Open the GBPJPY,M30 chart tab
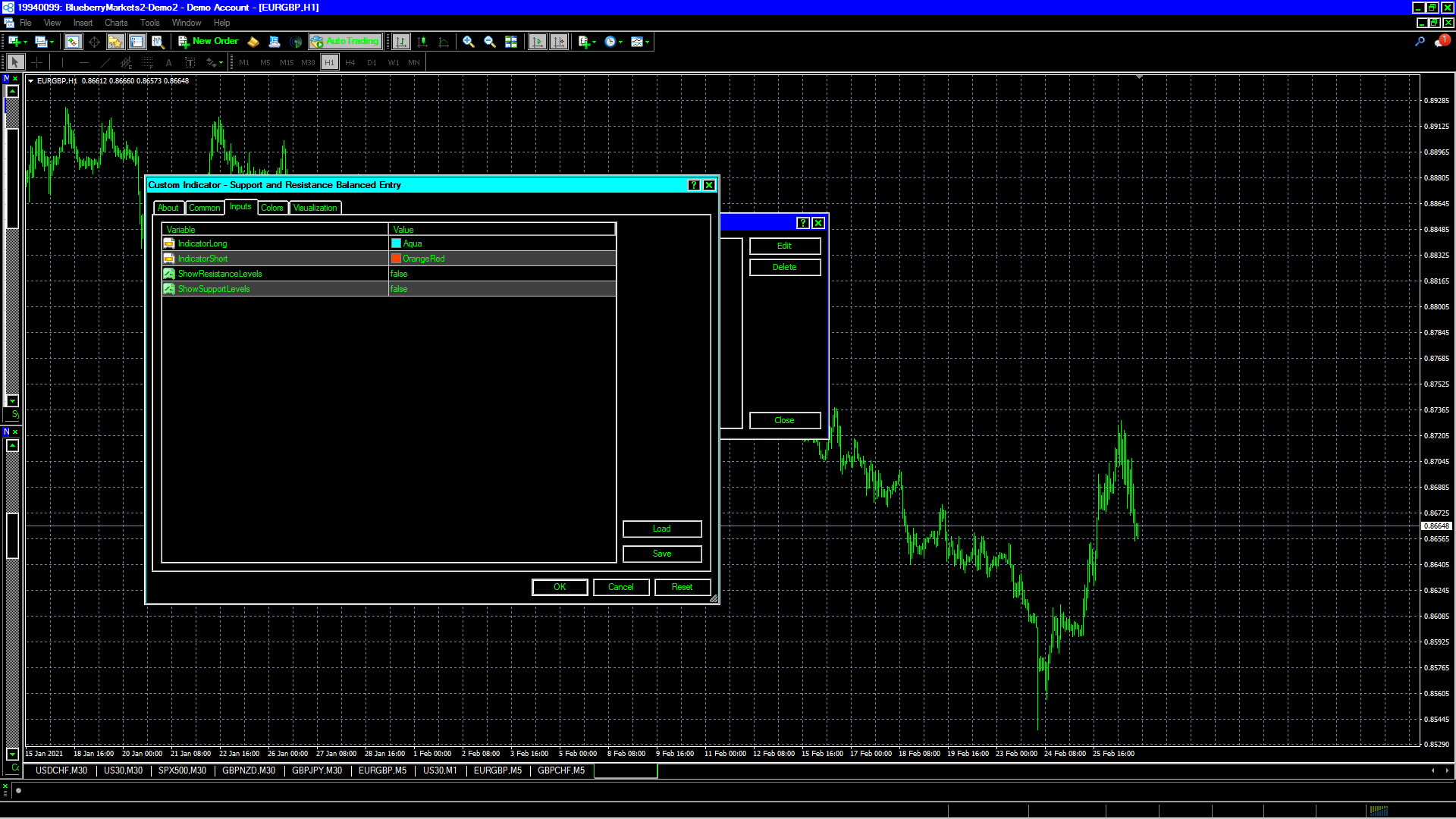The width and height of the screenshot is (1456, 819). pos(317,770)
